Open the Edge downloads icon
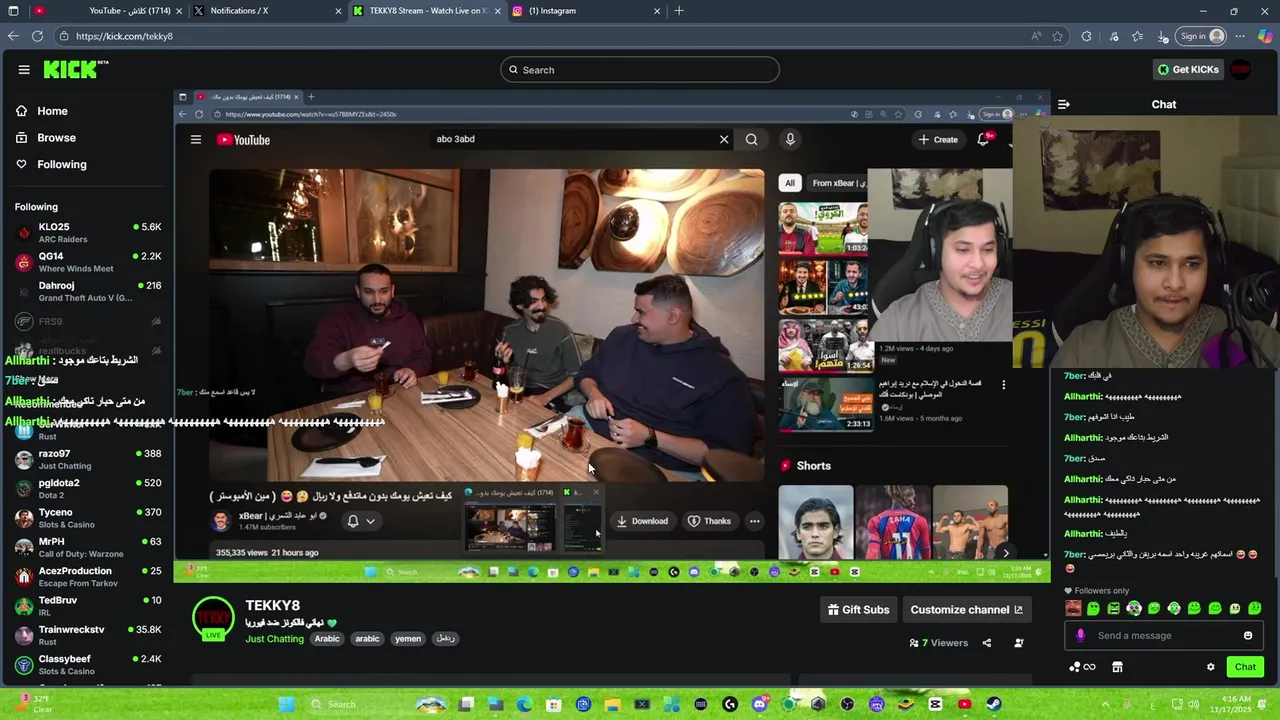This screenshot has width=1280, height=720. pyautogui.click(x=1163, y=36)
